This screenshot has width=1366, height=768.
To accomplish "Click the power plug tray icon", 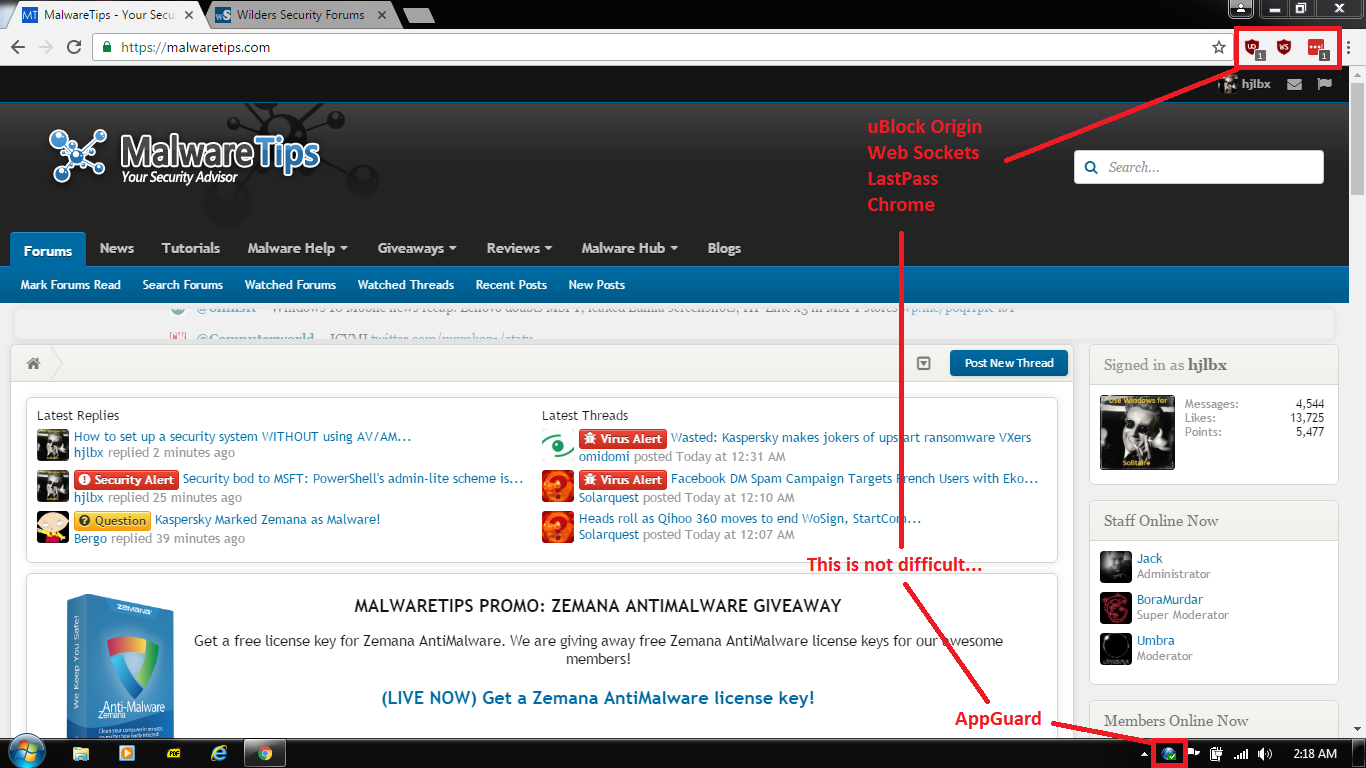I will coord(1217,753).
